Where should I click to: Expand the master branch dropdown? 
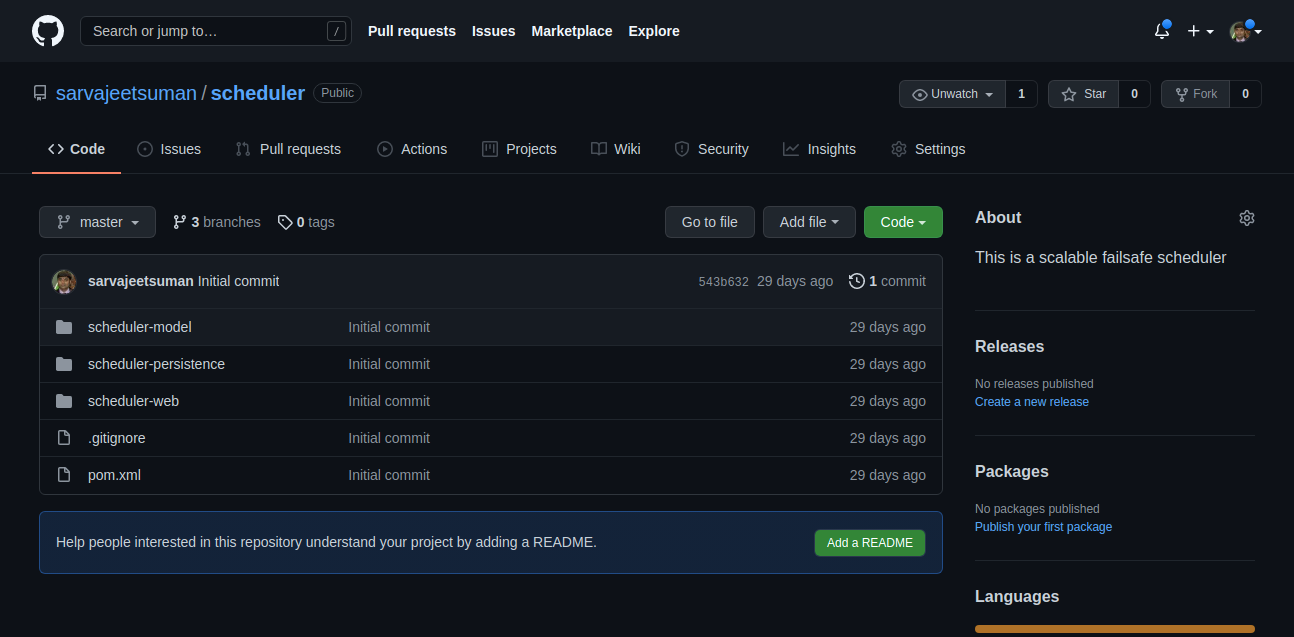[97, 222]
